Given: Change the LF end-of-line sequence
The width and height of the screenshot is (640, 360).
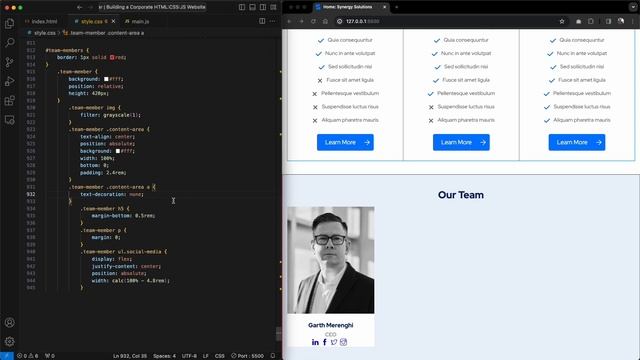Looking at the screenshot, I should 206,356.
